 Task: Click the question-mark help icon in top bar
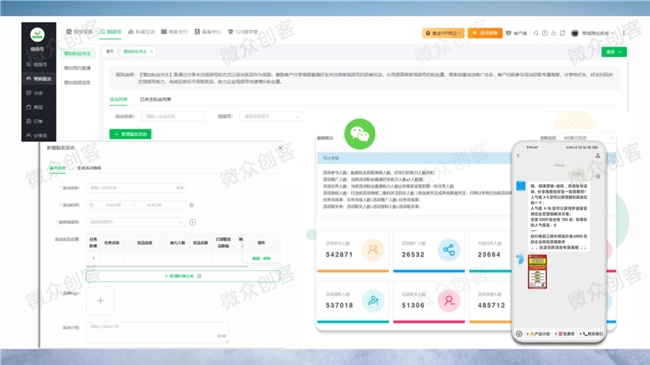tap(545, 33)
